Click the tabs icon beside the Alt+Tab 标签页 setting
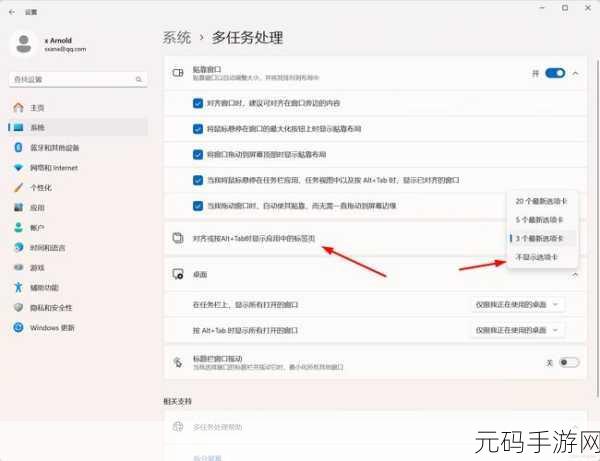 coord(178,238)
